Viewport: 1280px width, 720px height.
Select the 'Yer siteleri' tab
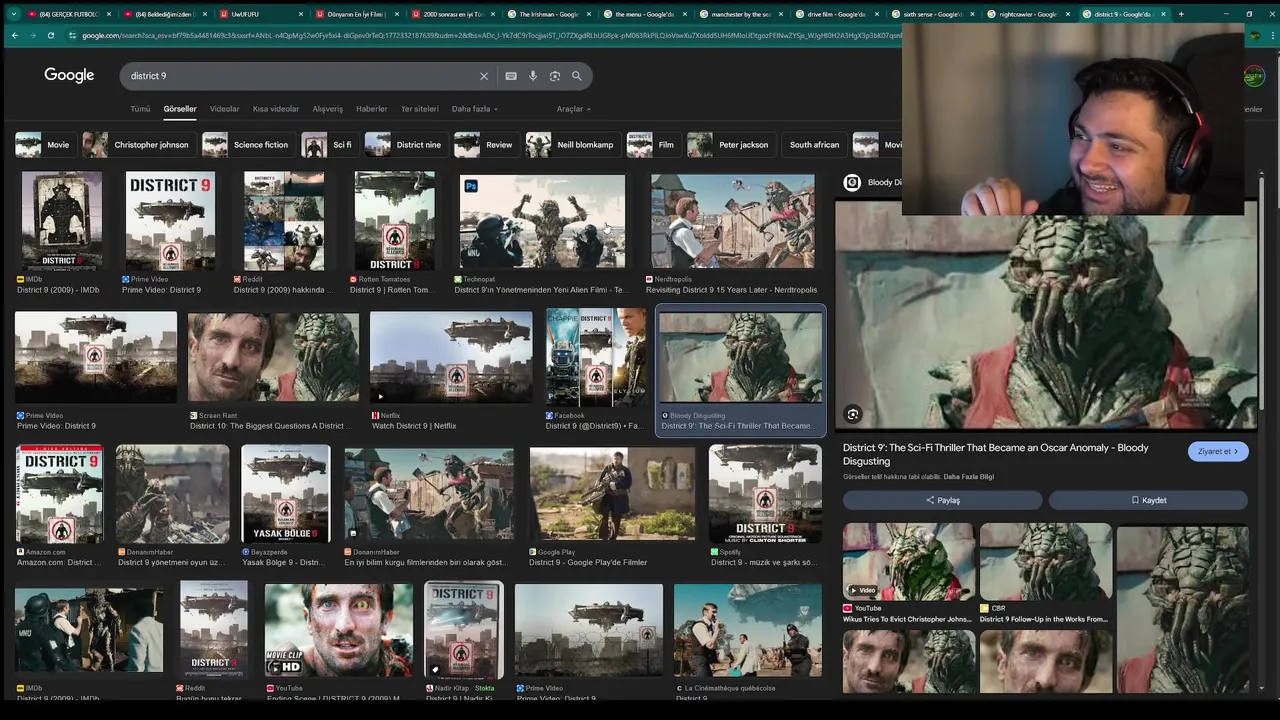420,109
